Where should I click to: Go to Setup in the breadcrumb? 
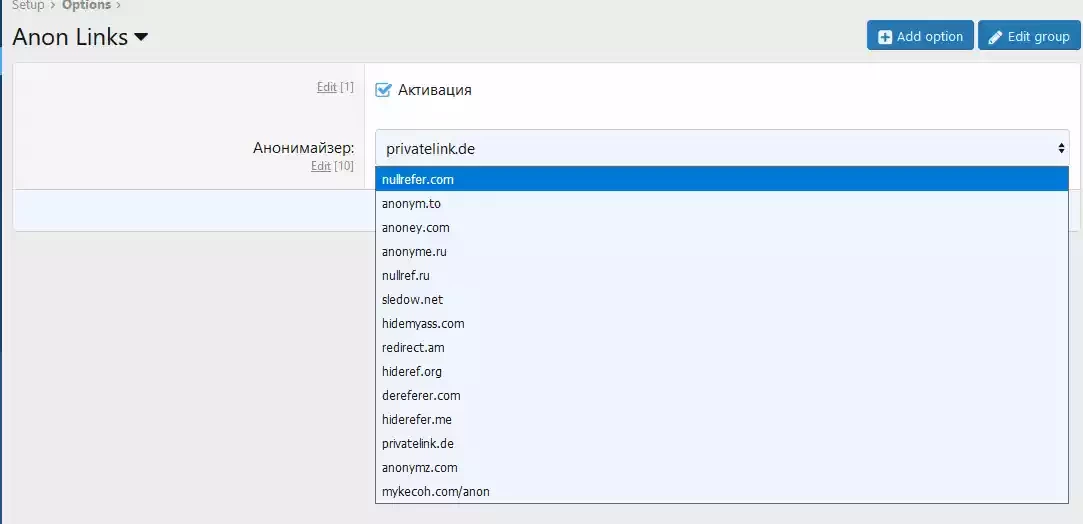click(x=28, y=6)
